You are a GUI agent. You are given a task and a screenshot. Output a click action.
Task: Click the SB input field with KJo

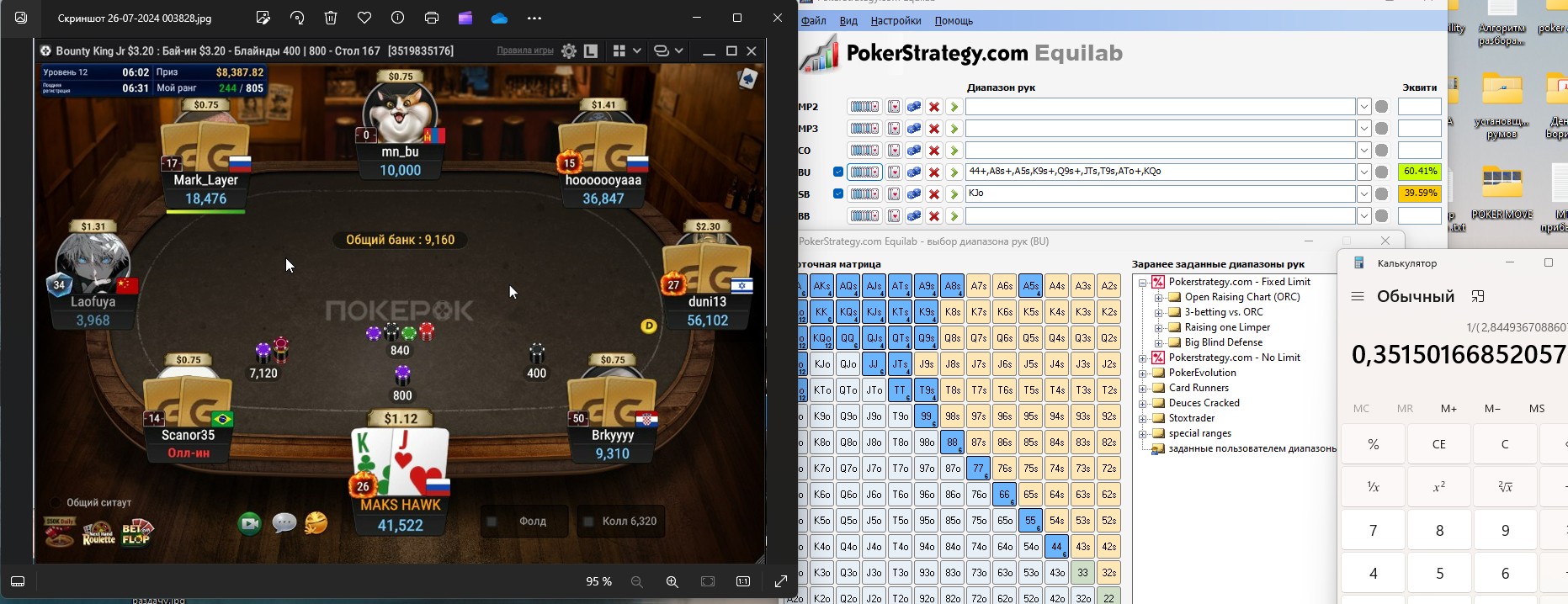tap(1160, 193)
